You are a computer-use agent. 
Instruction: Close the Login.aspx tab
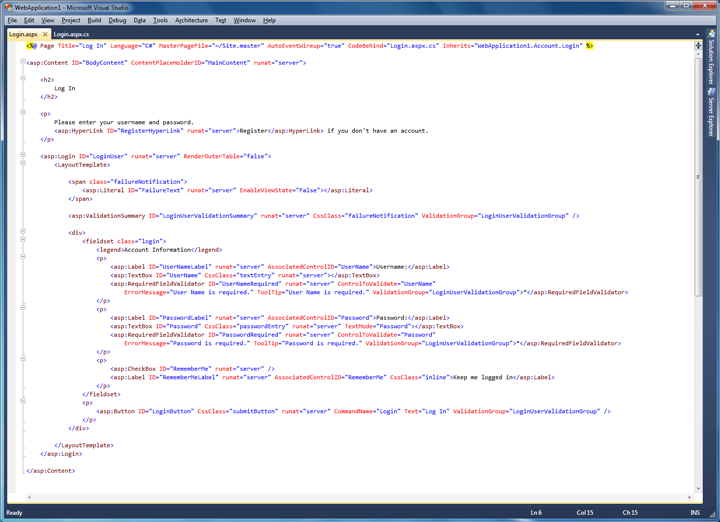tap(45, 34)
